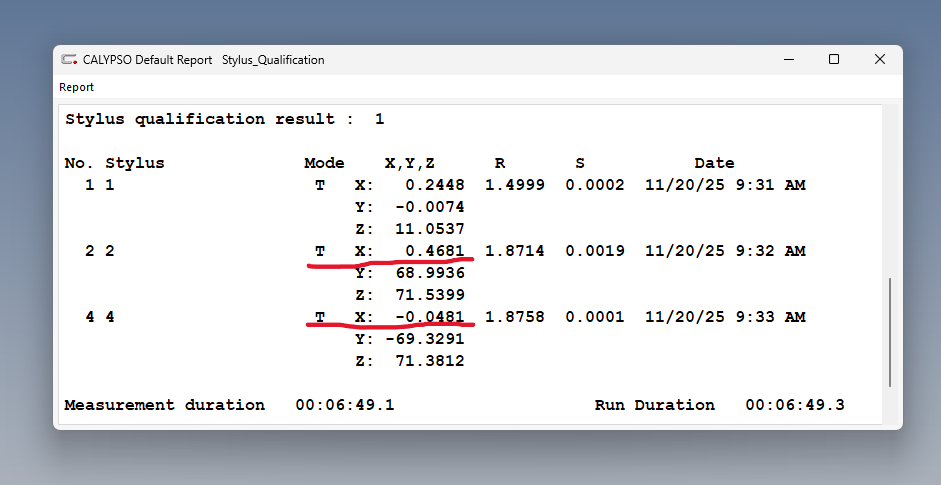Click the X value -0.0481 for stylus 4
Image resolution: width=941 pixels, height=485 pixels.
[x=430, y=317]
